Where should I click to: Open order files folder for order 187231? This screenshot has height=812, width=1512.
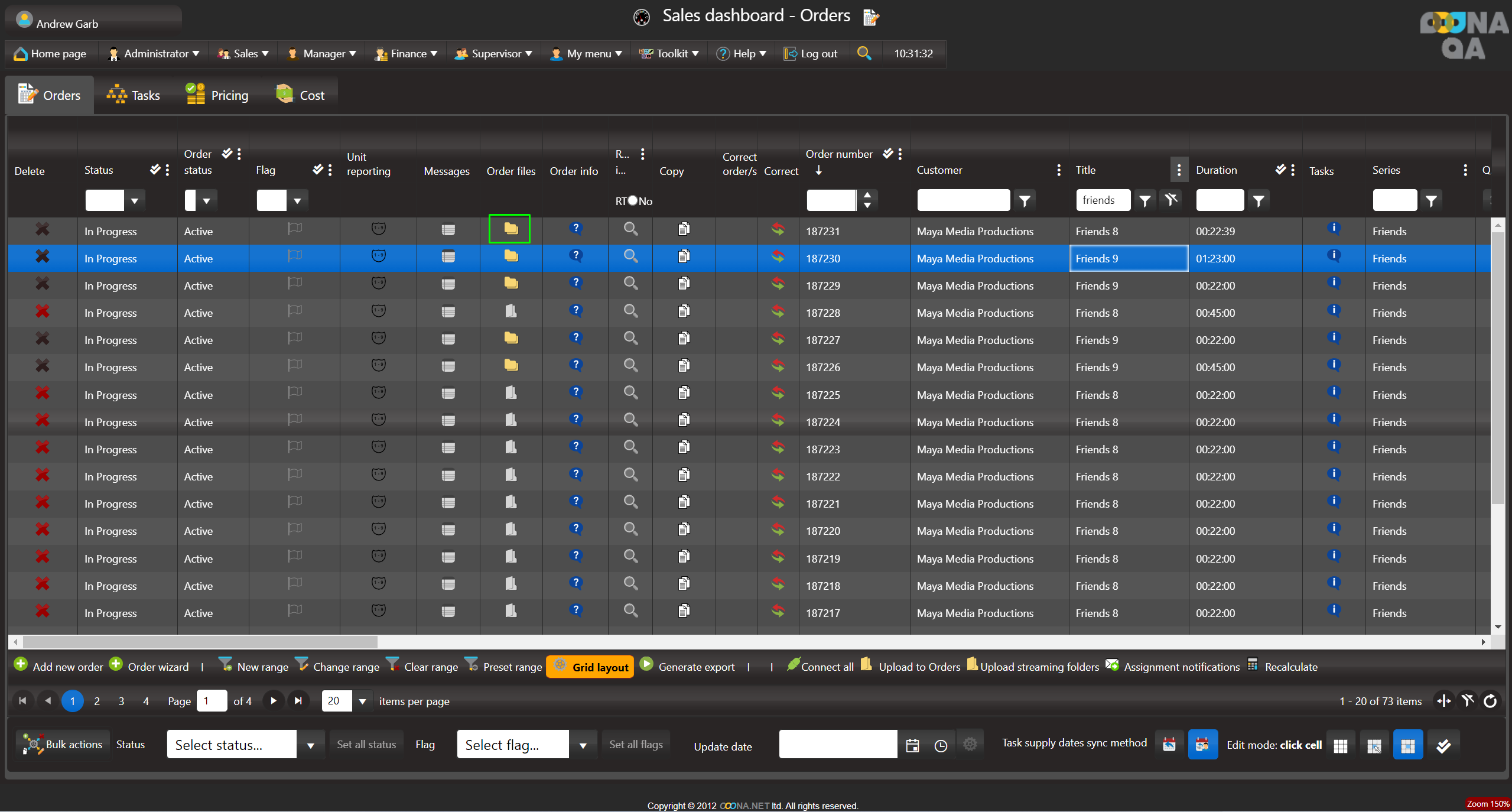pyautogui.click(x=510, y=229)
